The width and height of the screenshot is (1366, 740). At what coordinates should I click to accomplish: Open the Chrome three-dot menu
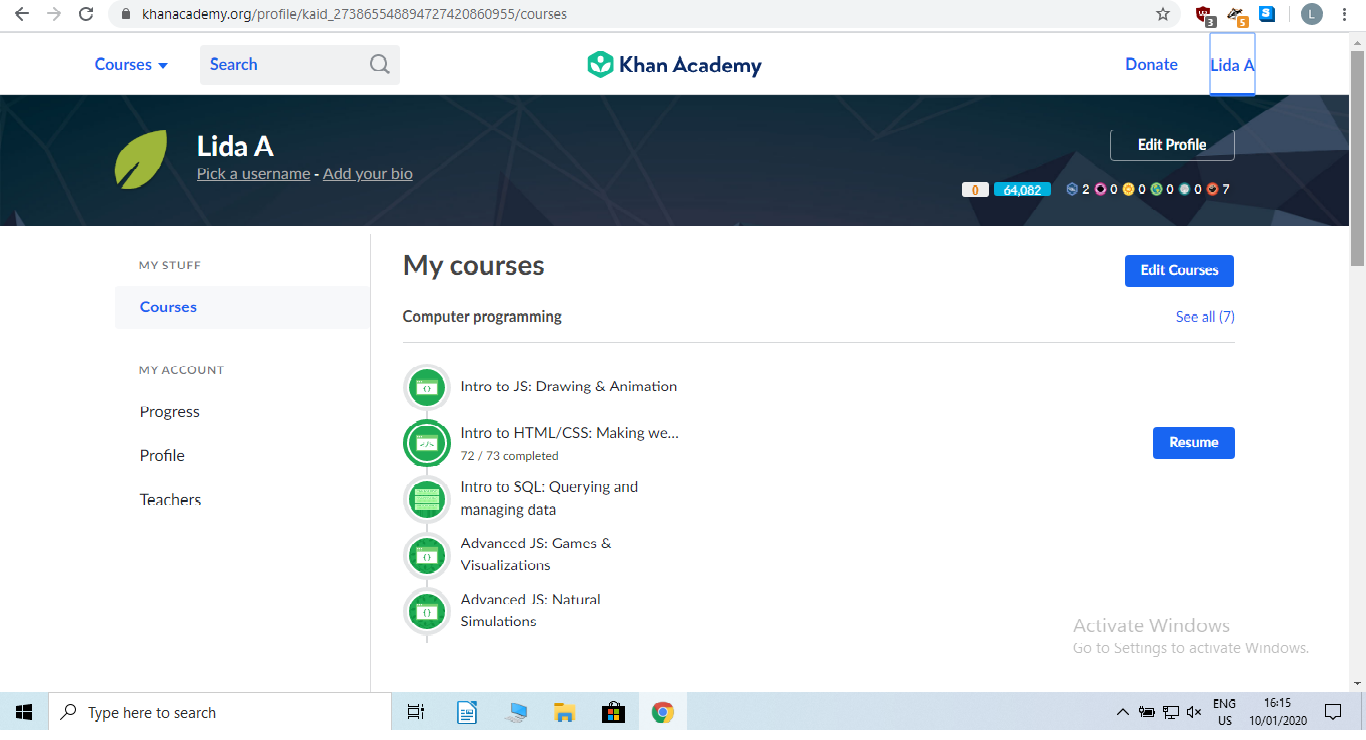pos(1345,14)
